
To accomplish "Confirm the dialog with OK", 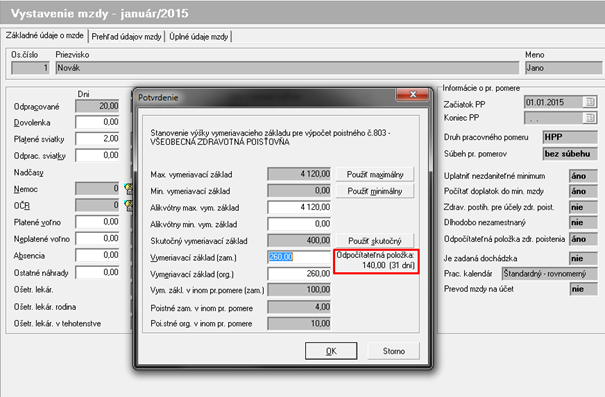I will pos(331,351).
